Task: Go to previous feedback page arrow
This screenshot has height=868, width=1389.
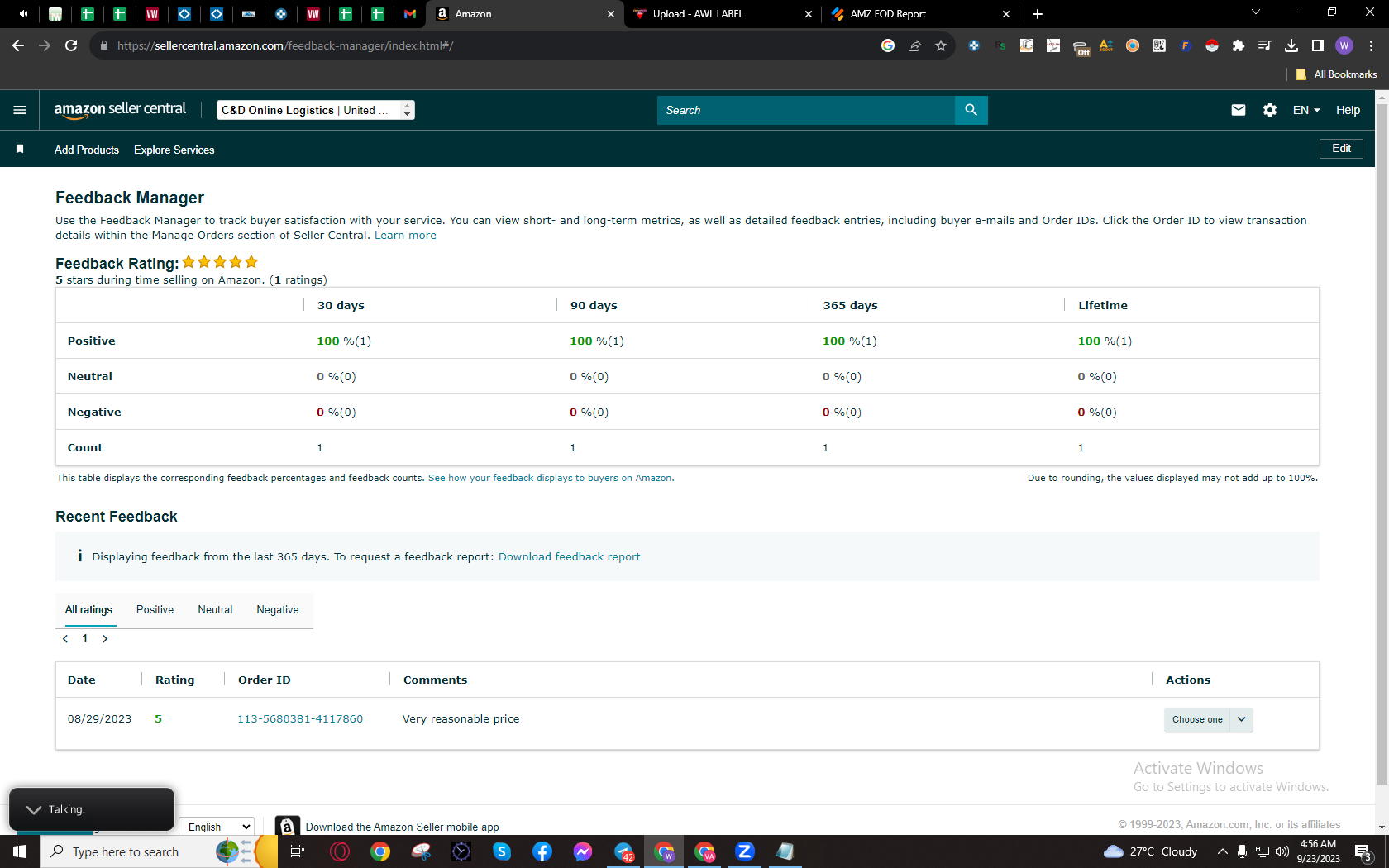Action: tap(65, 639)
